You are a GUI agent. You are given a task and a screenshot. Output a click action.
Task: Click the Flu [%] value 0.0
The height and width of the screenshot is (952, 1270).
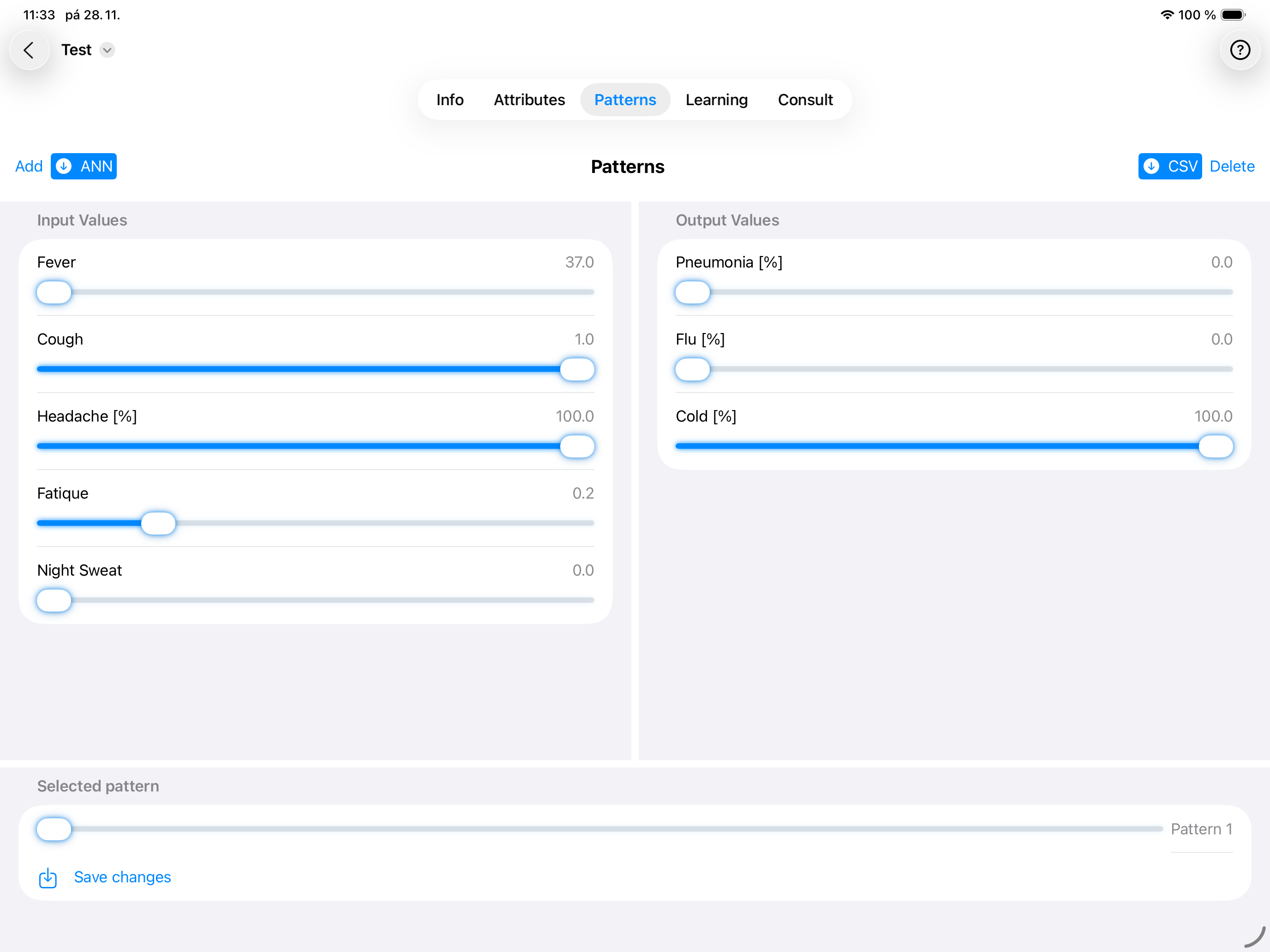[x=1221, y=339]
